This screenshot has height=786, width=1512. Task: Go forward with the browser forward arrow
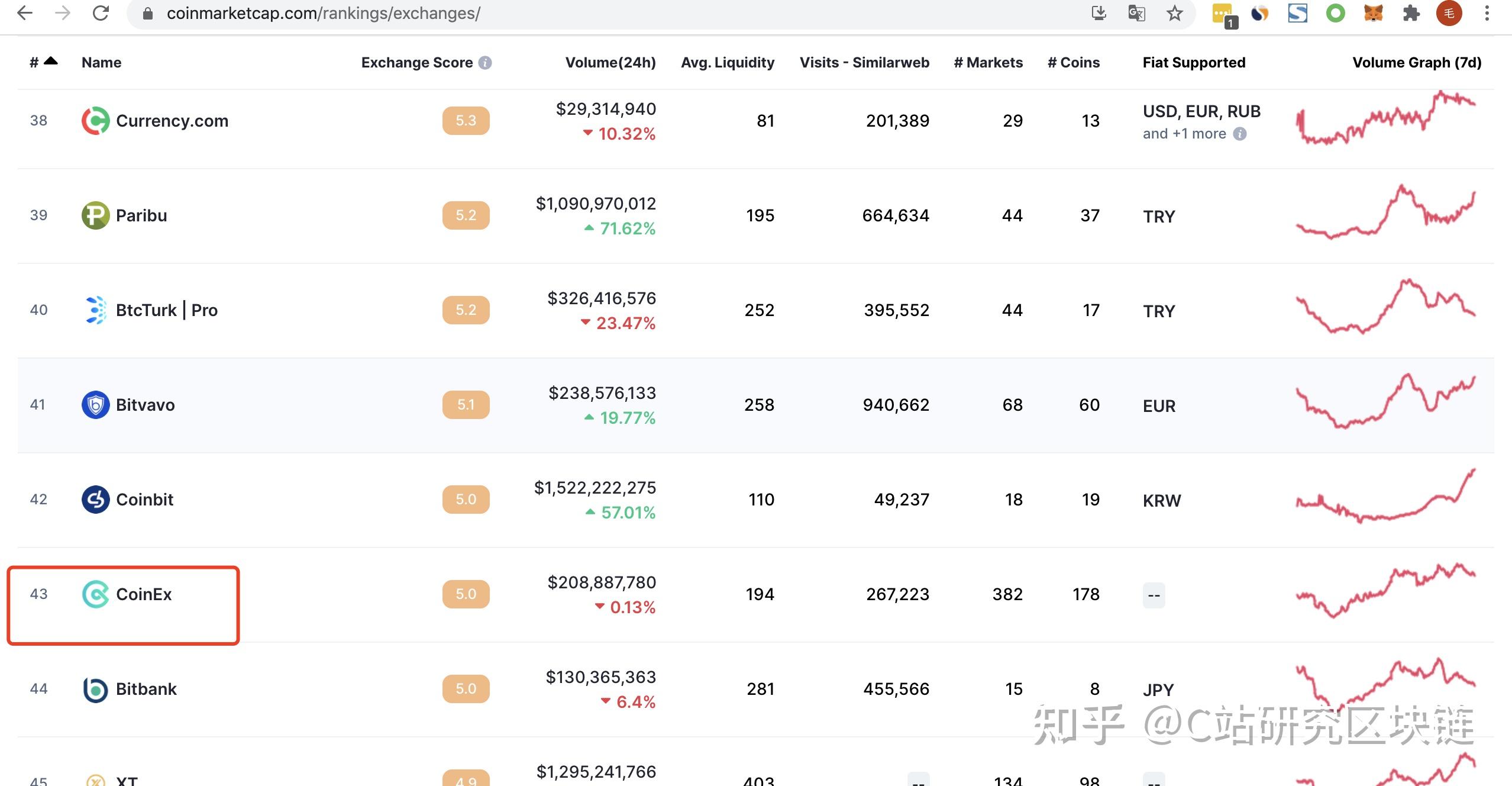tap(62, 13)
